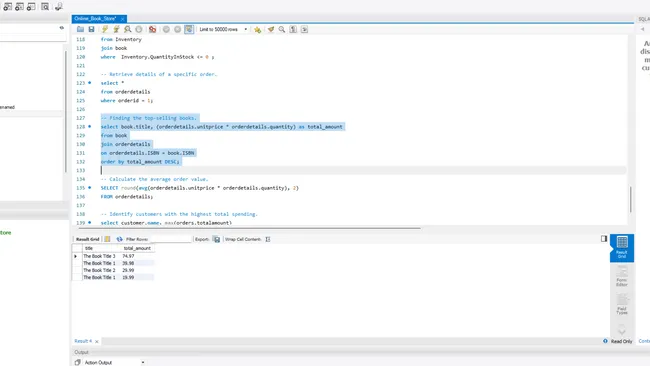Click the Explain query magnifier-lightning icon
The height and width of the screenshot is (366, 650).
tap(128, 29)
